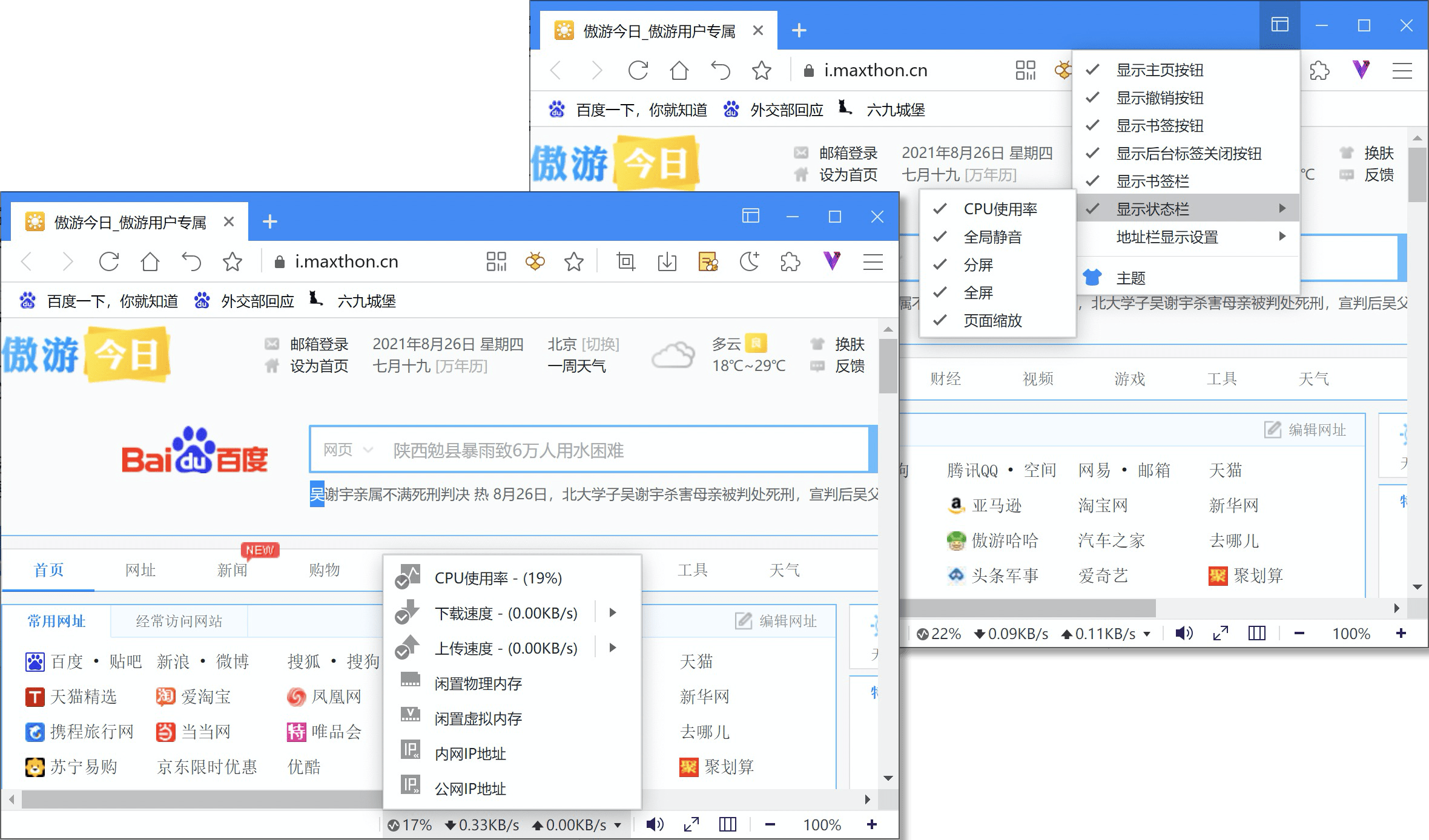Switch to 网址 tab in front page
Viewport: 1429px width, 840px height.
pyautogui.click(x=140, y=569)
